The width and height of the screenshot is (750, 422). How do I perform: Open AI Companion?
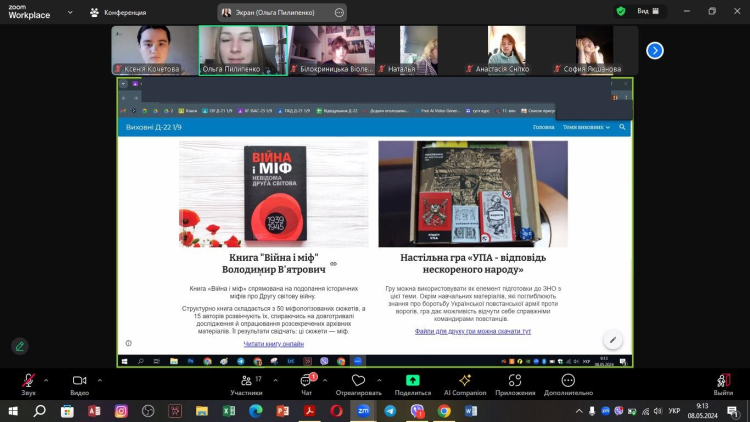[464, 383]
